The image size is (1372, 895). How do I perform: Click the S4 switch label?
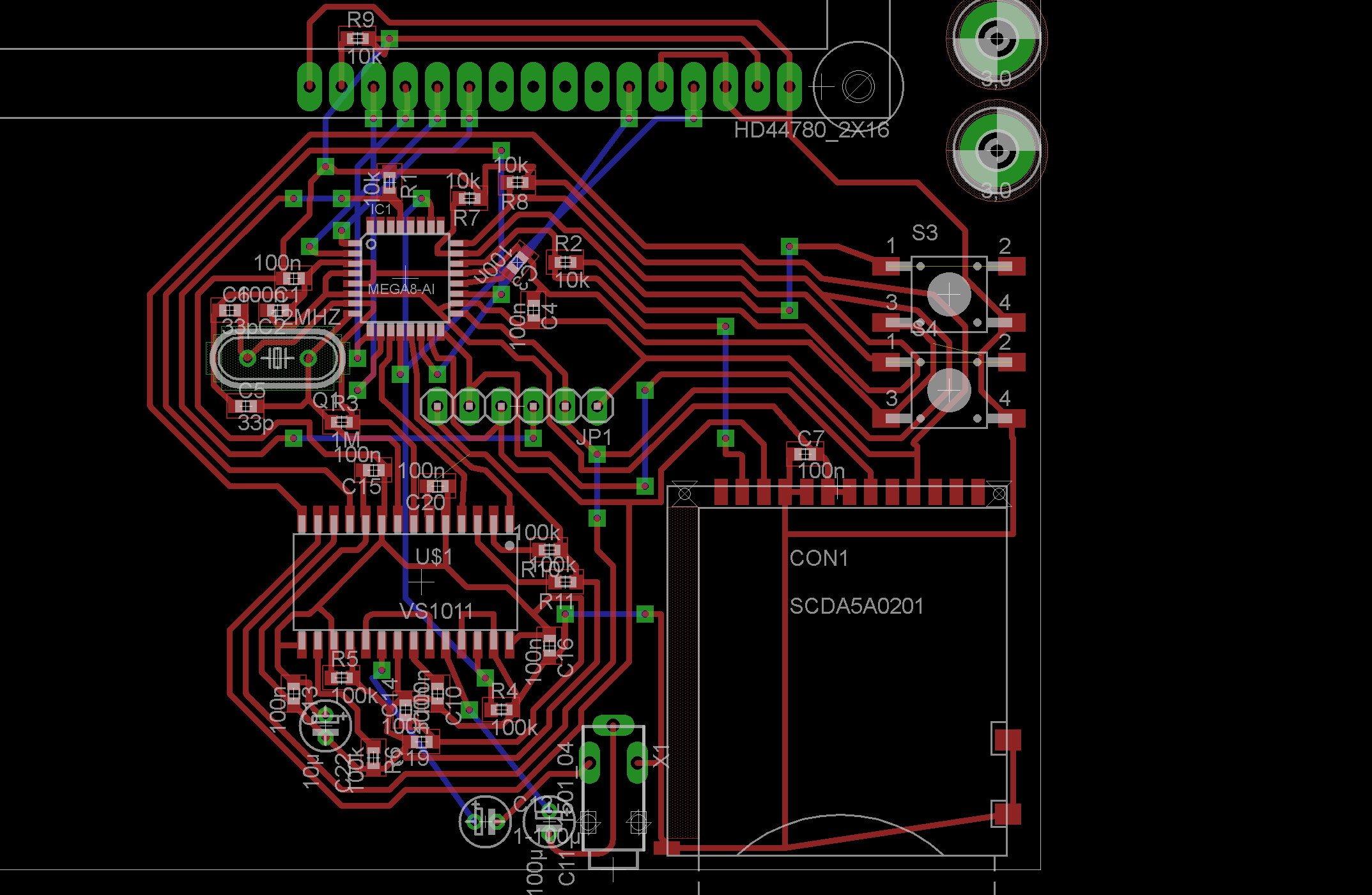point(925,329)
